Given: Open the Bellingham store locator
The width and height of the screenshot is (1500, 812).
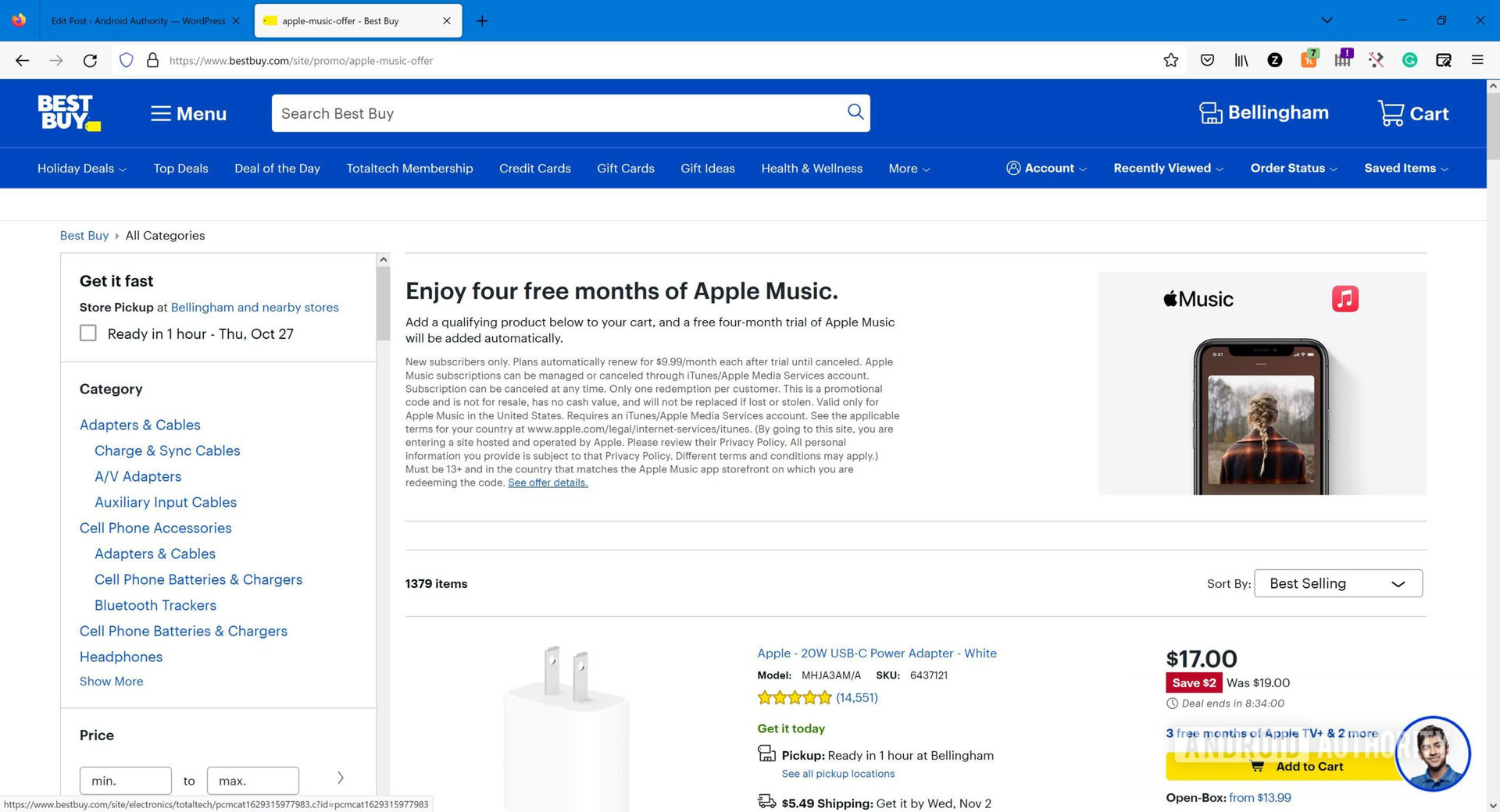Looking at the screenshot, I should (1264, 113).
